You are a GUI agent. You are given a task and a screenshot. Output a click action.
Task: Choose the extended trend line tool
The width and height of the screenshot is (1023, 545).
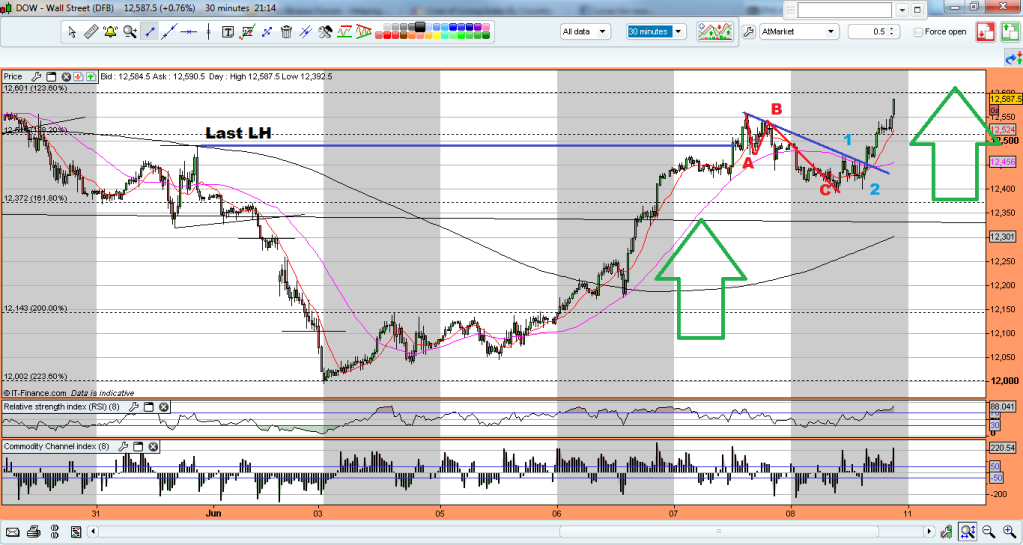point(170,31)
